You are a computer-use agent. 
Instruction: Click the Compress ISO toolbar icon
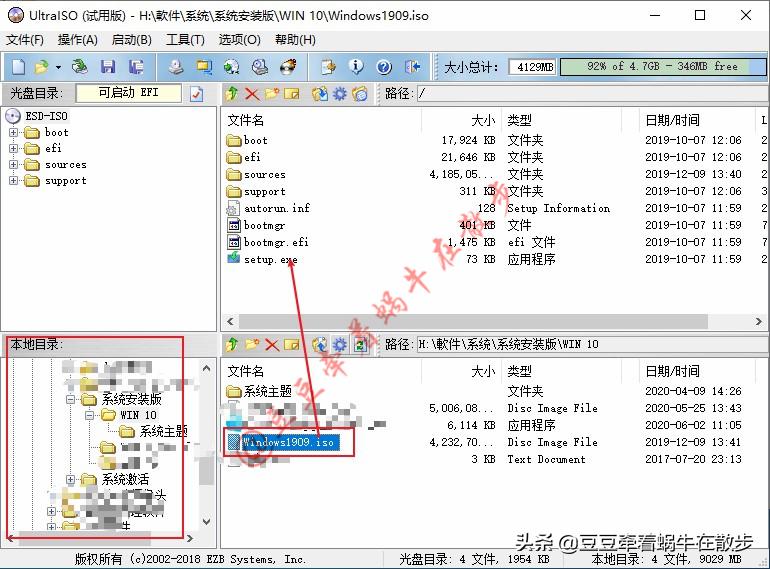tap(231, 67)
